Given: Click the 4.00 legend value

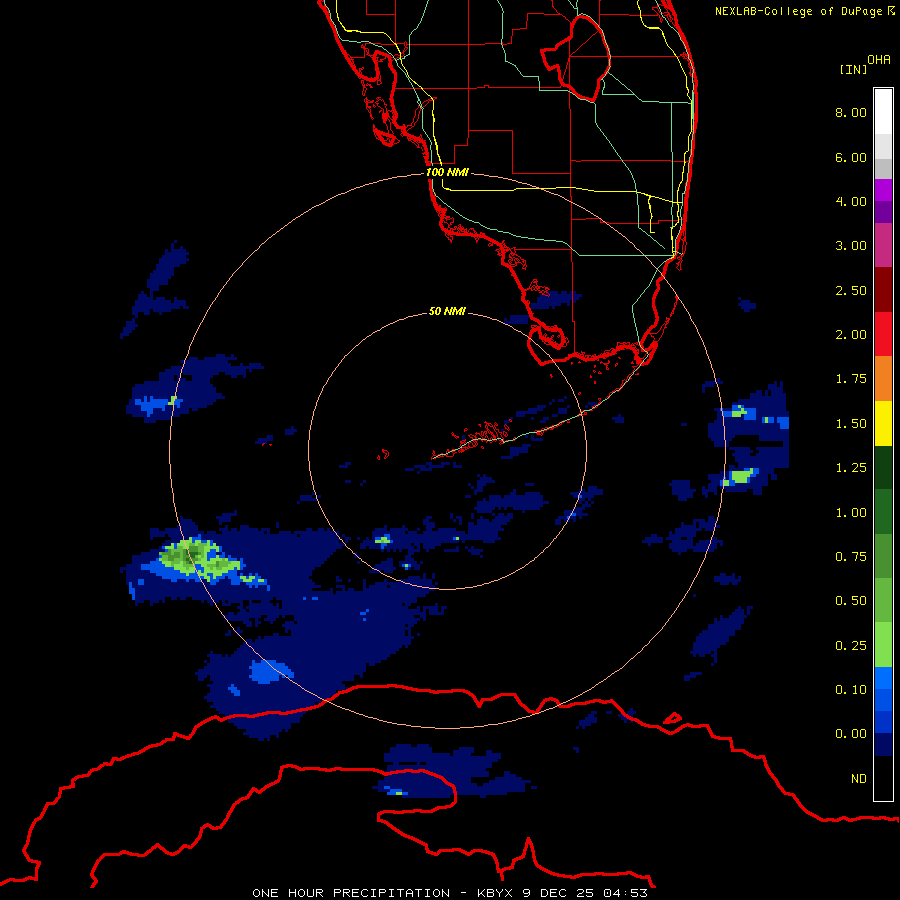Looking at the screenshot, I should [x=851, y=201].
